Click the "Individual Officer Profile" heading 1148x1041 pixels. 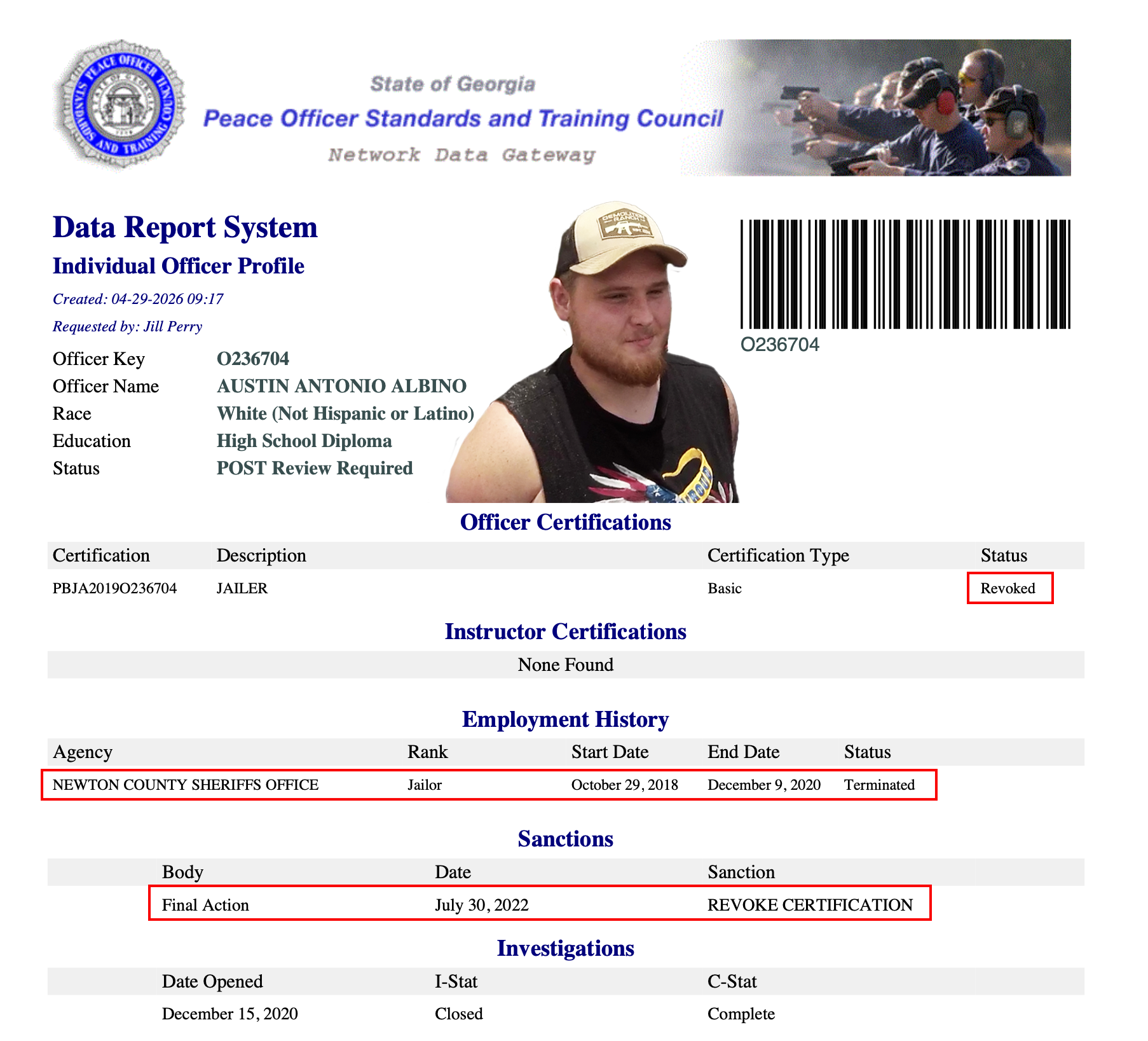(179, 266)
